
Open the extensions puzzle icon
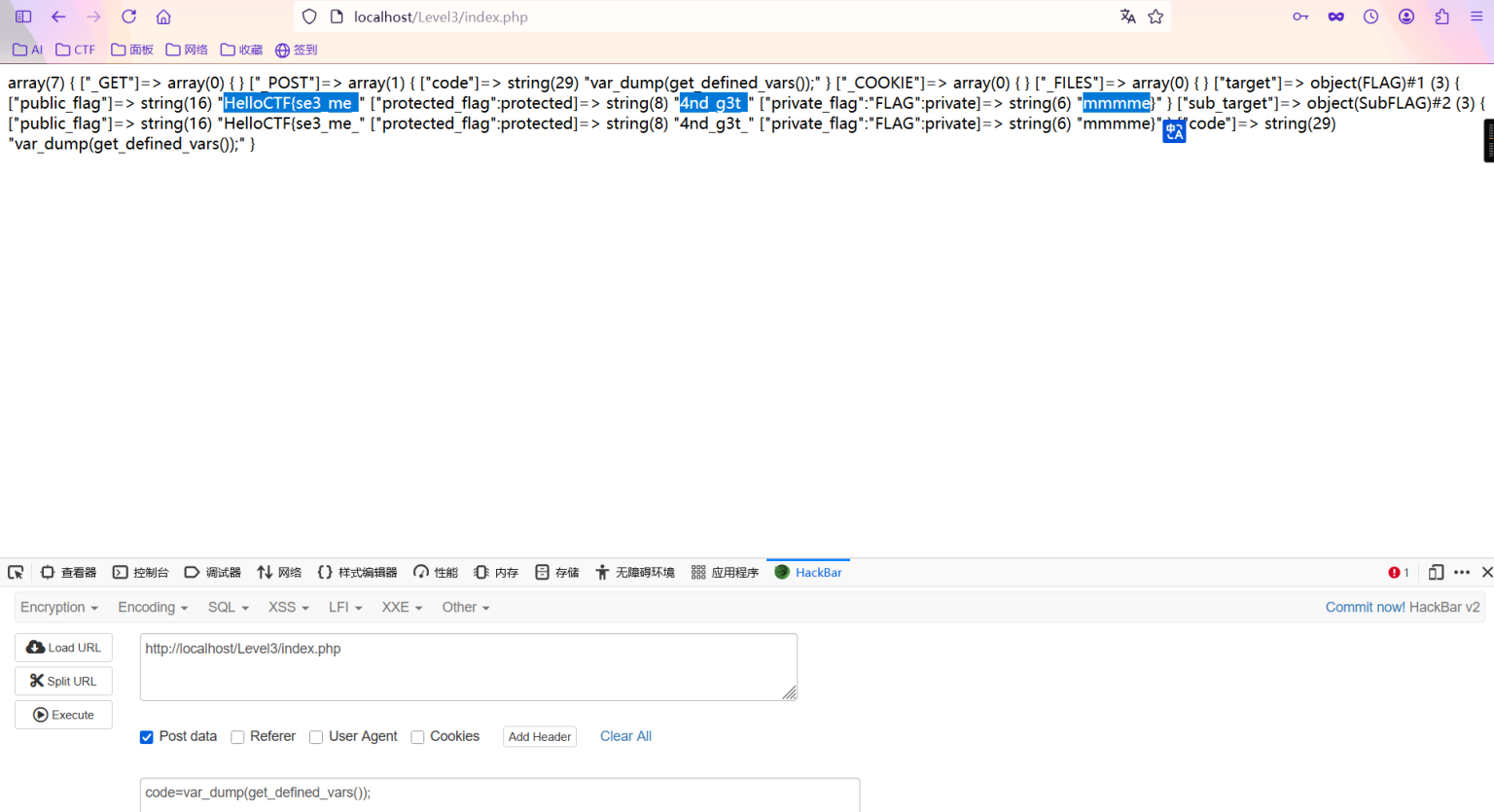(1441, 17)
